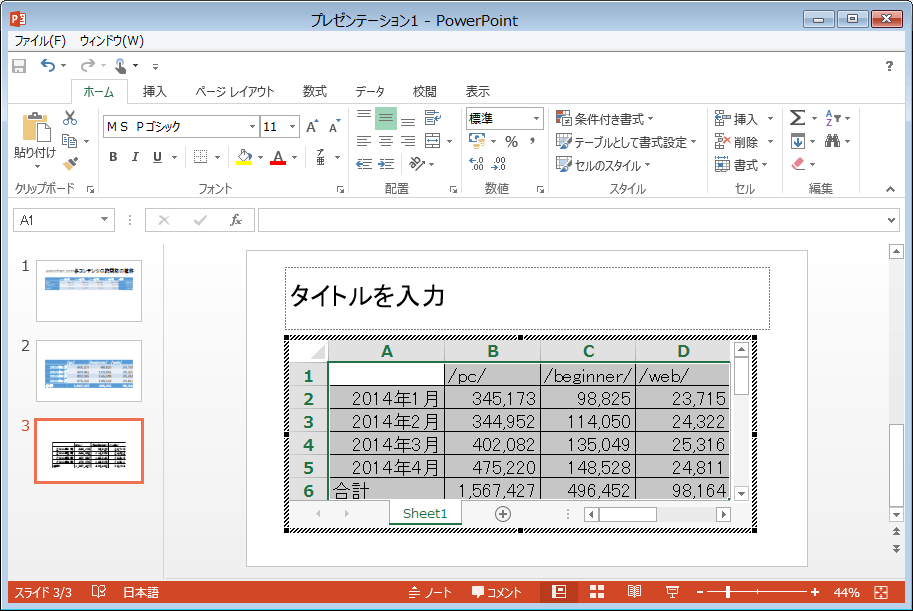Select slide 1 thumbnail
This screenshot has width=913, height=611.
point(89,291)
